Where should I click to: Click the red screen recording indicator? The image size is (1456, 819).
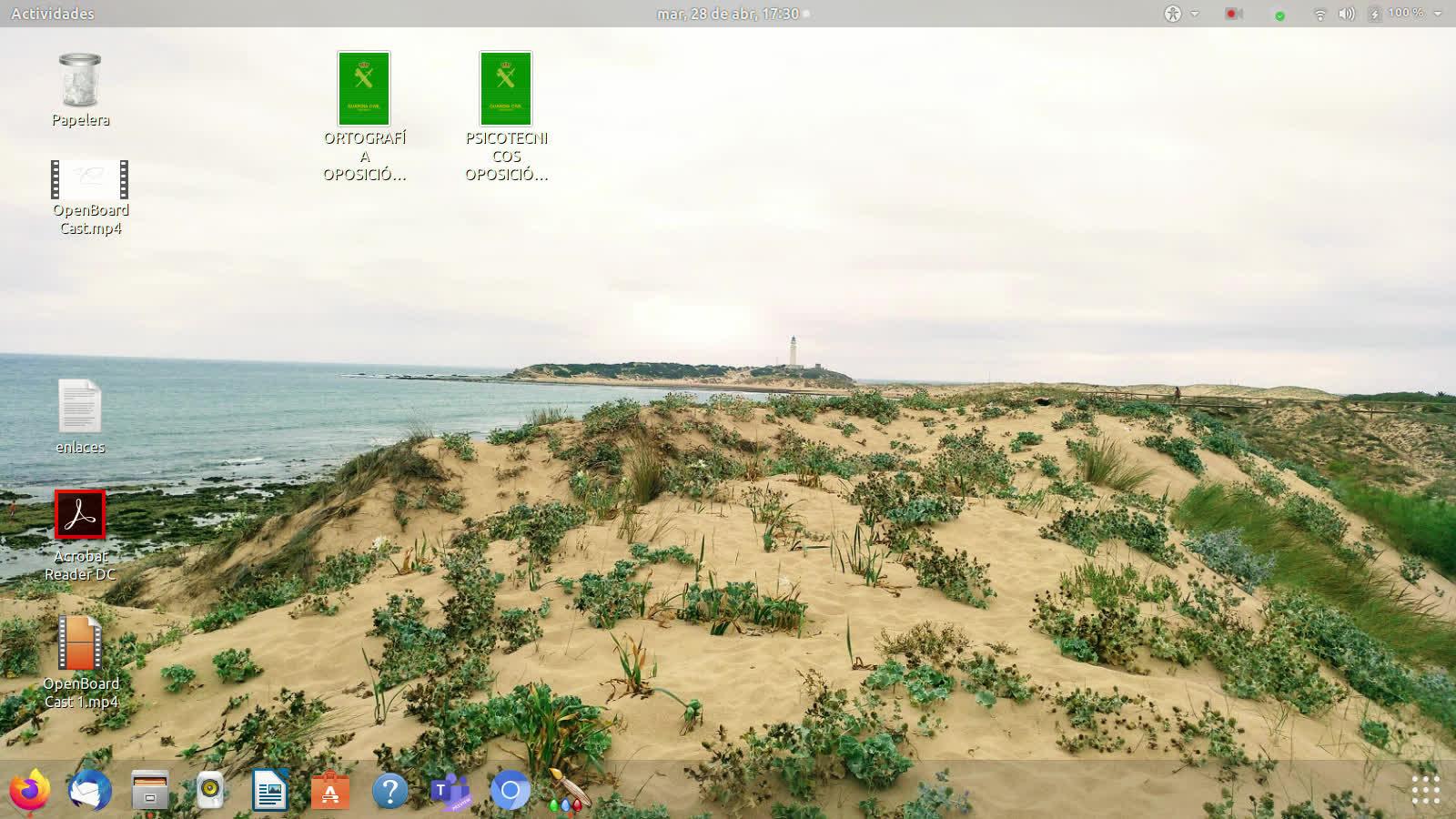1233,14
